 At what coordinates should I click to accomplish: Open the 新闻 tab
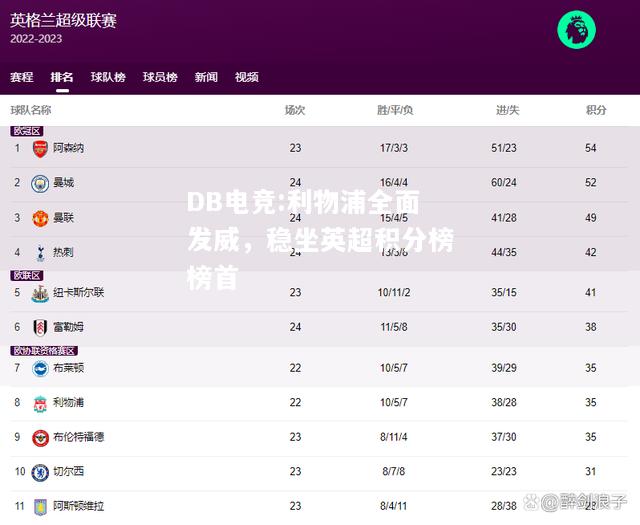click(x=206, y=77)
